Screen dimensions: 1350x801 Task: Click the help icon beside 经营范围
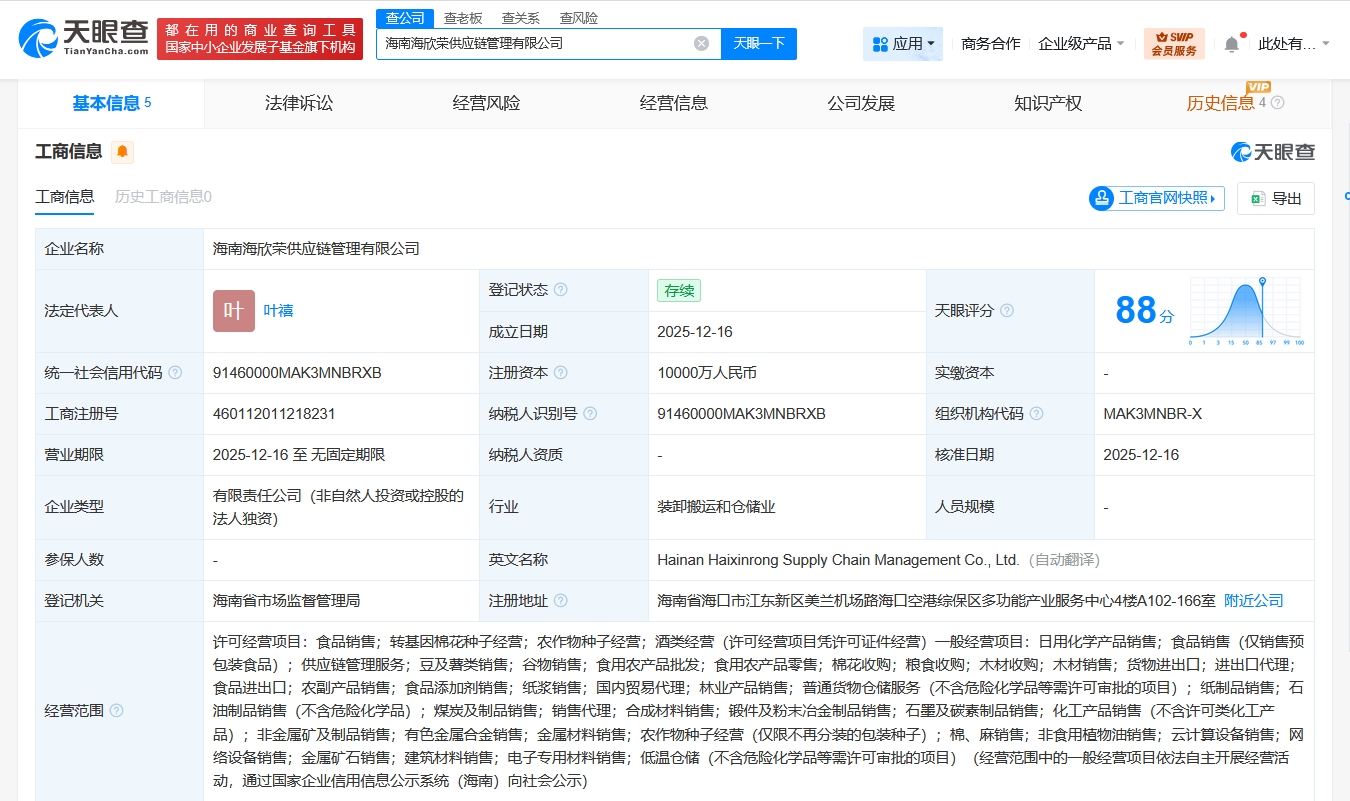[116, 711]
